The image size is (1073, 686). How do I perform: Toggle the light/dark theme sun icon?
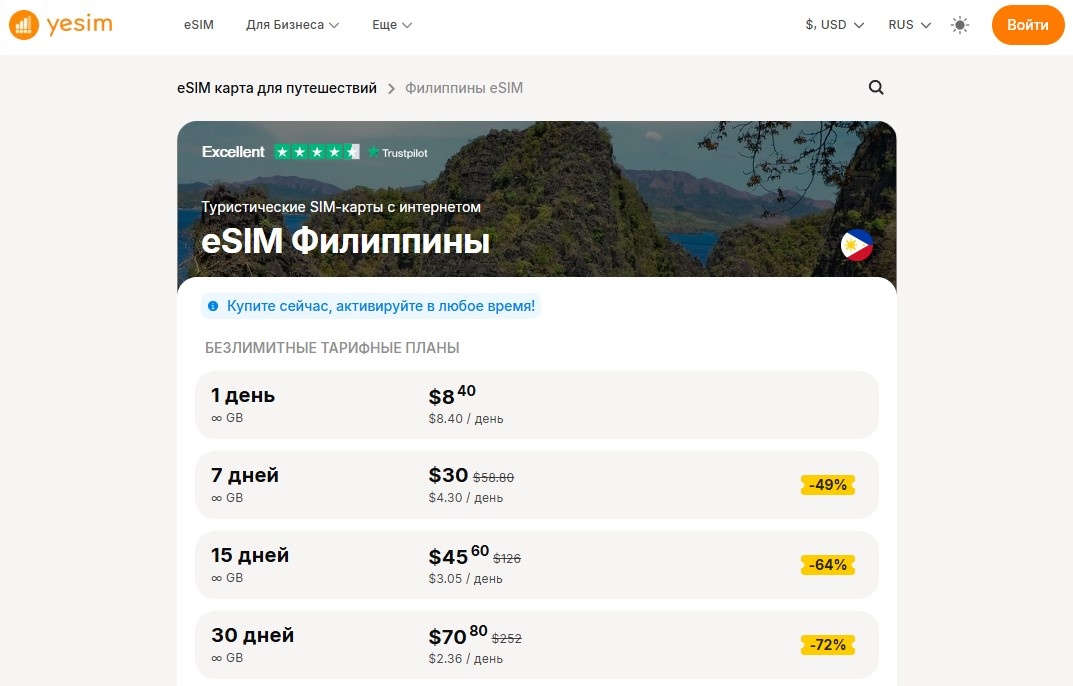[x=959, y=25]
